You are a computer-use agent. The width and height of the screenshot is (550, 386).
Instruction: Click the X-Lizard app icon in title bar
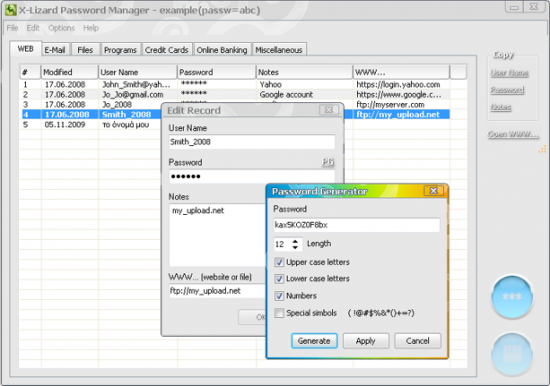point(10,10)
